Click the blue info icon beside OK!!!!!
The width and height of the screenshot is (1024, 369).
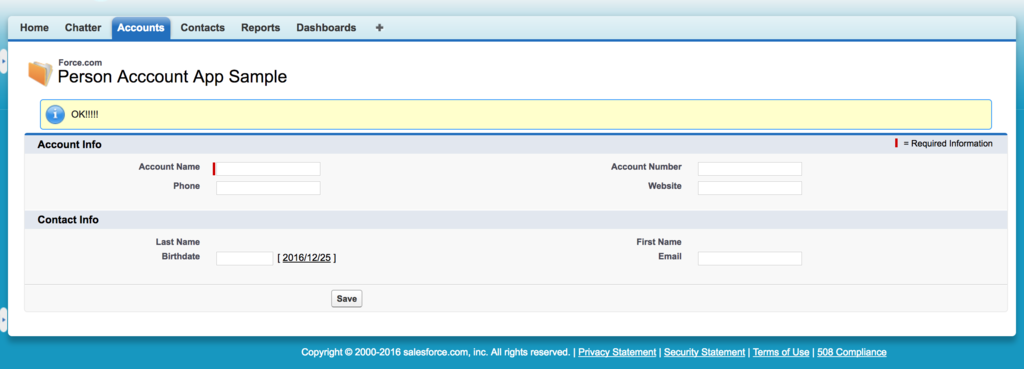point(56,115)
